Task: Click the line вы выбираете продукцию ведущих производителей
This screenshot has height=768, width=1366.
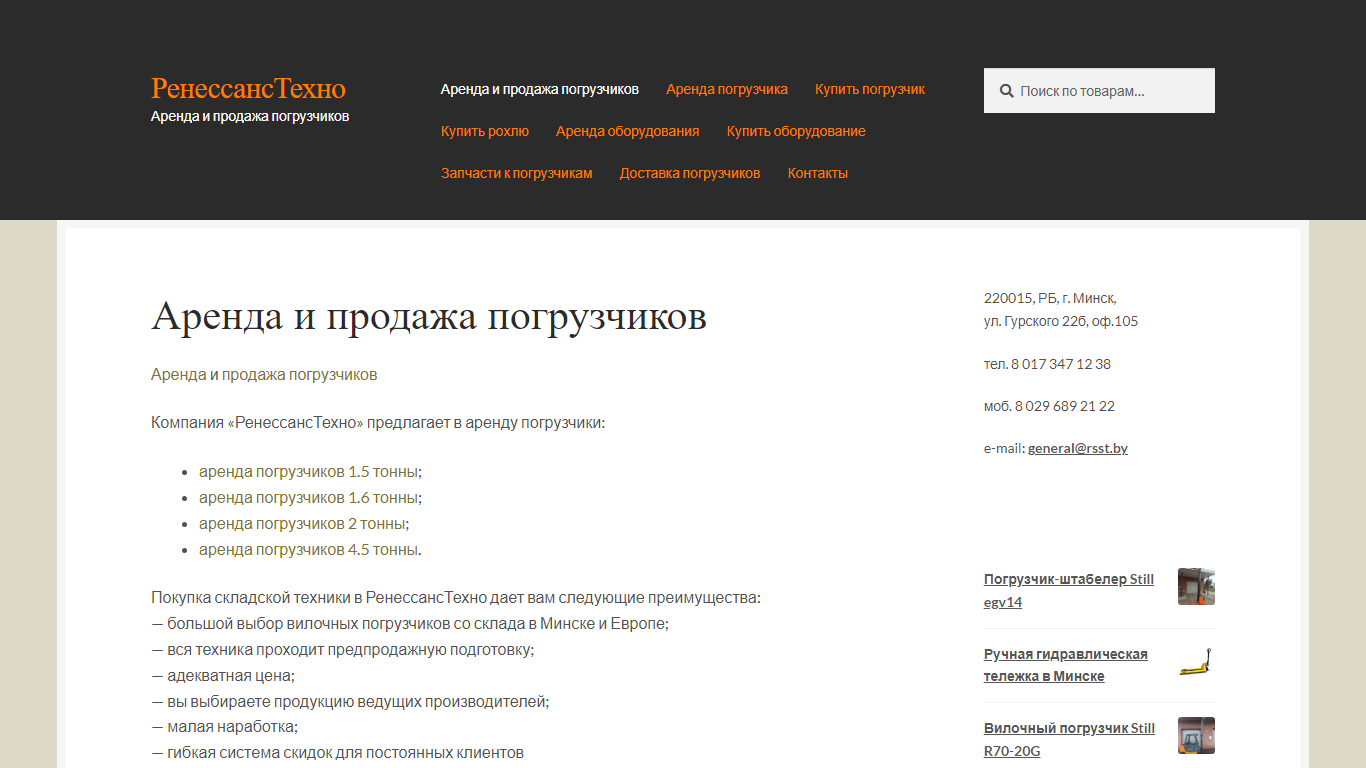Action: 350,701
